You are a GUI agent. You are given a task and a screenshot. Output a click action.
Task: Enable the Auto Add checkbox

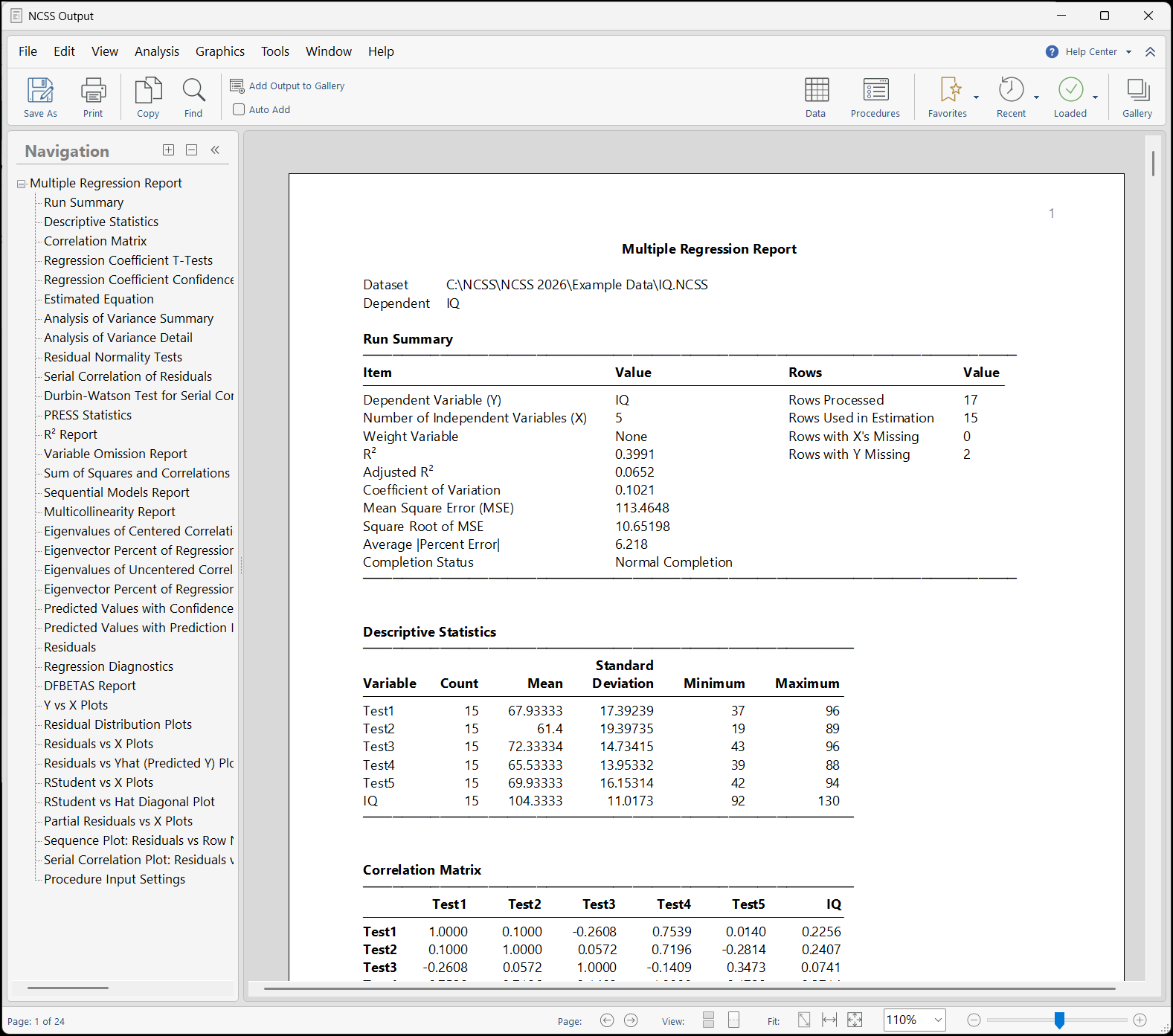click(x=239, y=109)
